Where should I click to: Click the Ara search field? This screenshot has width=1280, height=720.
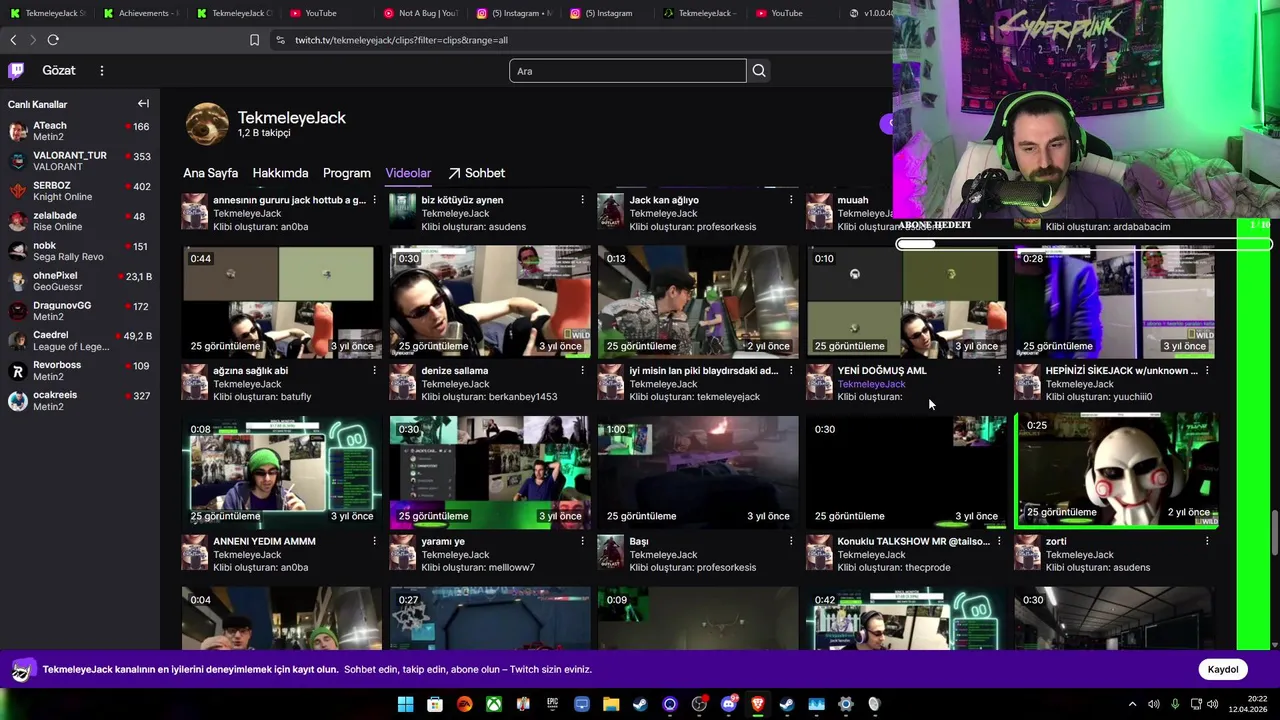pos(628,70)
